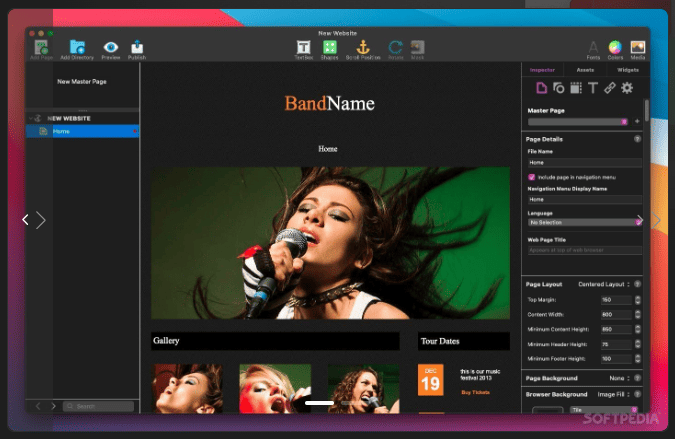Open the Colors picker
Screen dimensions: 675x439
[615, 47]
